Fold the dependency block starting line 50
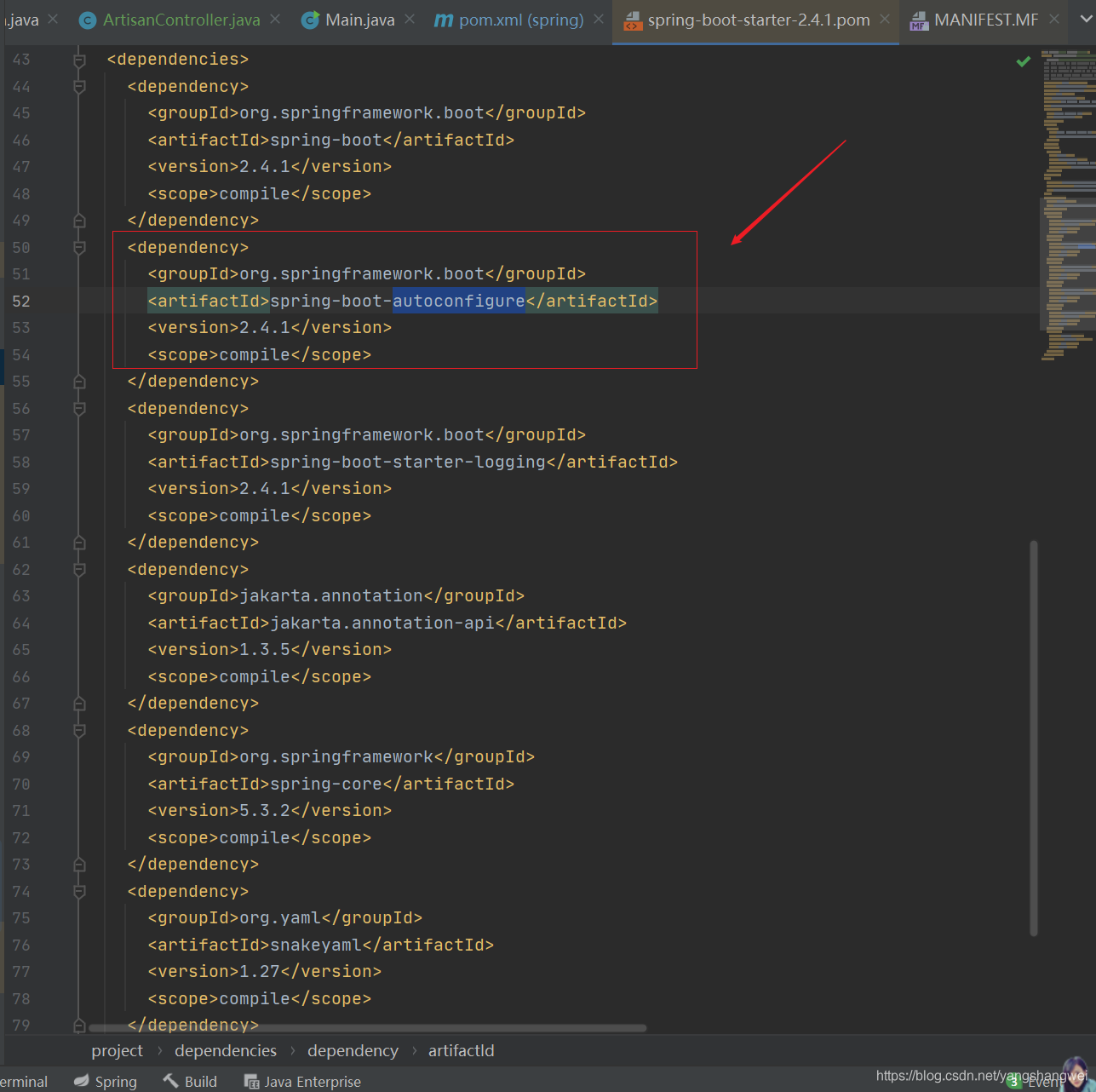The width and height of the screenshot is (1096, 1092). coord(79,248)
